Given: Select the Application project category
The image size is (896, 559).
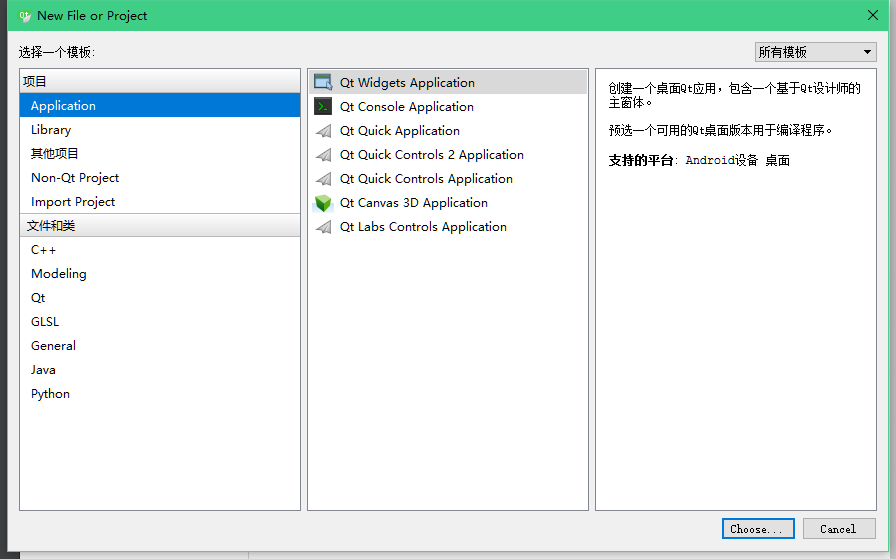Looking at the screenshot, I should [160, 106].
